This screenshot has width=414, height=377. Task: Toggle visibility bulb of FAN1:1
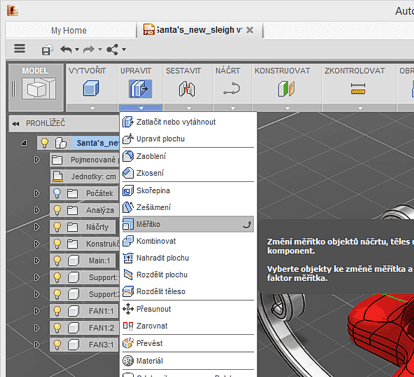click(57, 311)
